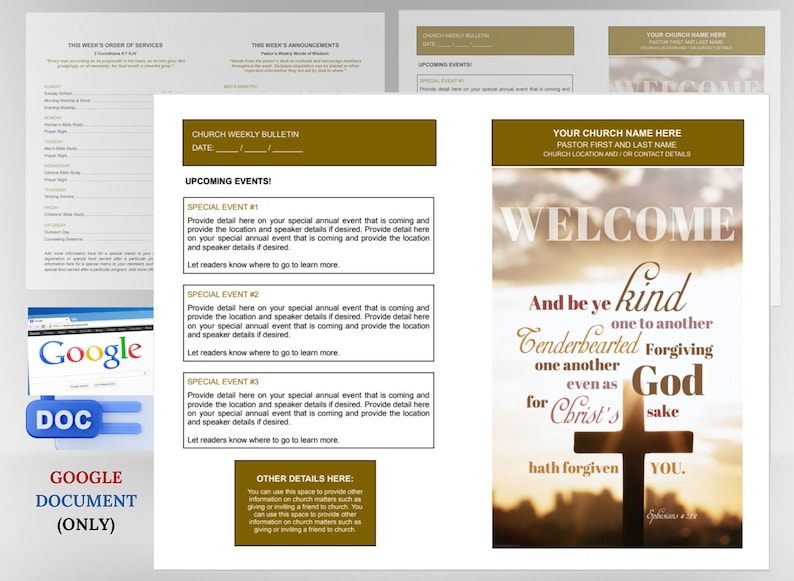
Task: Click the blue DOC icon badge
Action: click(x=64, y=418)
